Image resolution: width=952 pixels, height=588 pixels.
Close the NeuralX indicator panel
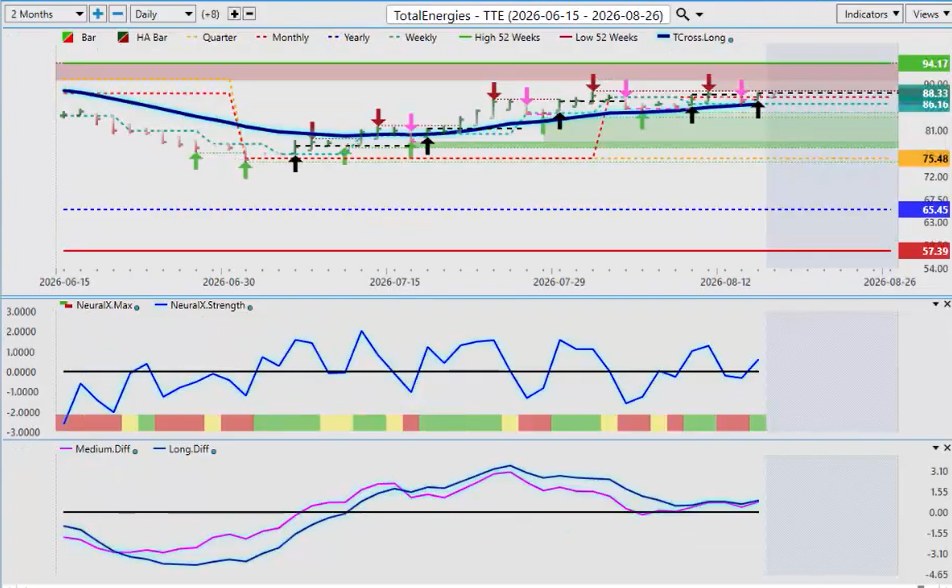pyautogui.click(x=946, y=304)
